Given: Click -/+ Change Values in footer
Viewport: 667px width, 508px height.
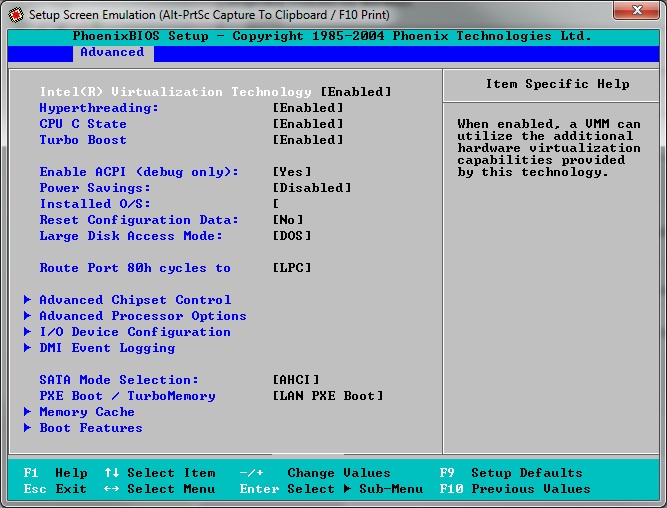Looking at the screenshot, I should coord(315,473).
